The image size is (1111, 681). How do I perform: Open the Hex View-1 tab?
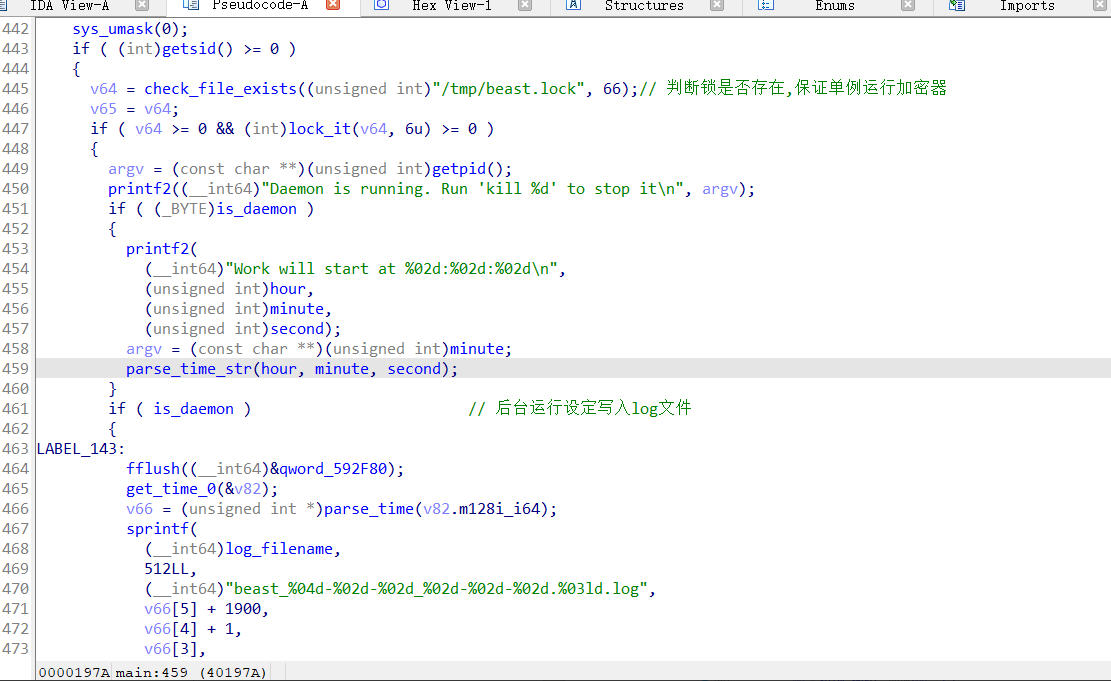(451, 6)
